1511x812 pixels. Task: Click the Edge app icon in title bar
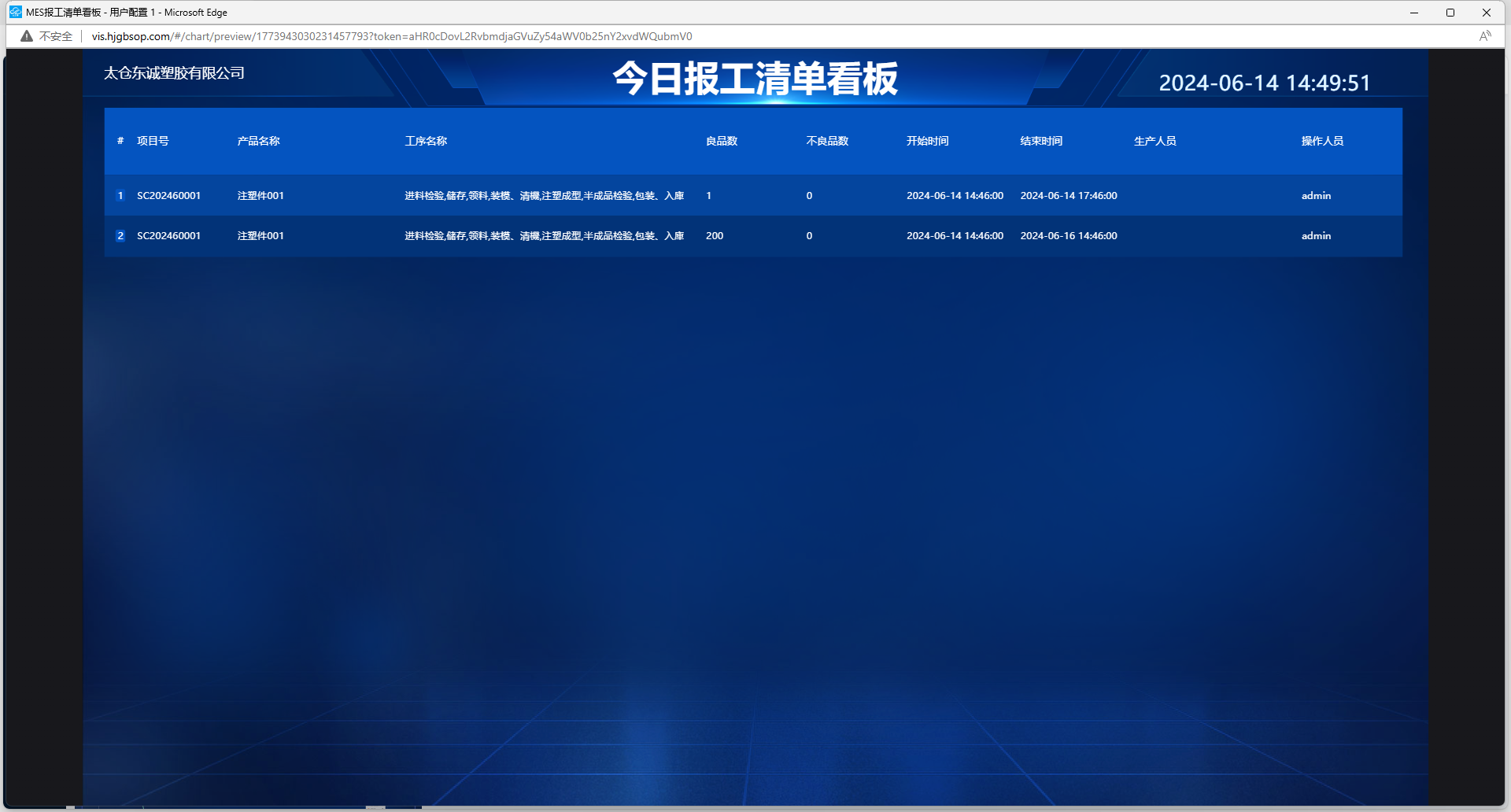point(15,12)
